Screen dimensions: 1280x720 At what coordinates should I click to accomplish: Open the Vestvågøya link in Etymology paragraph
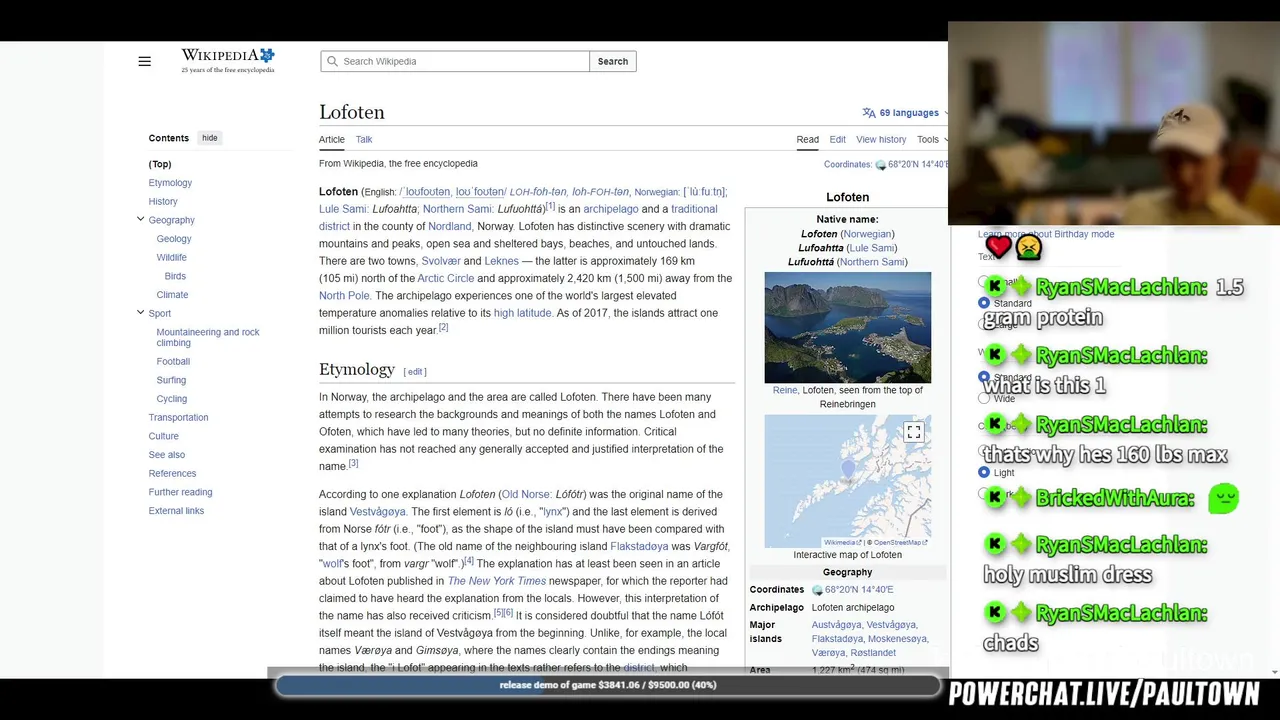tap(378, 512)
